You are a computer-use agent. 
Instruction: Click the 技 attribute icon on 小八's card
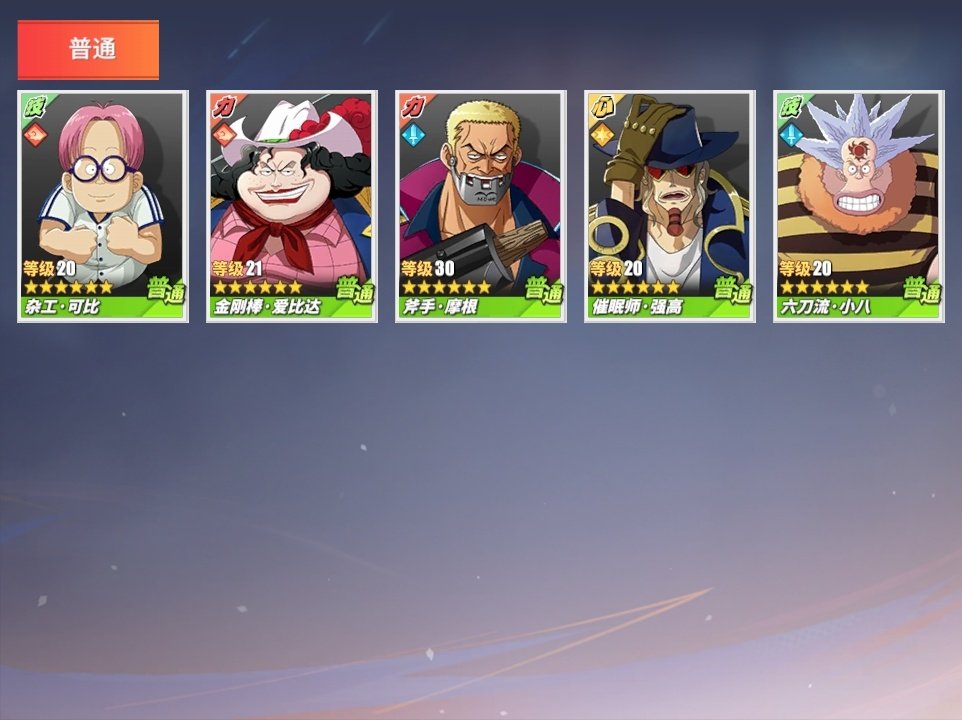click(790, 107)
